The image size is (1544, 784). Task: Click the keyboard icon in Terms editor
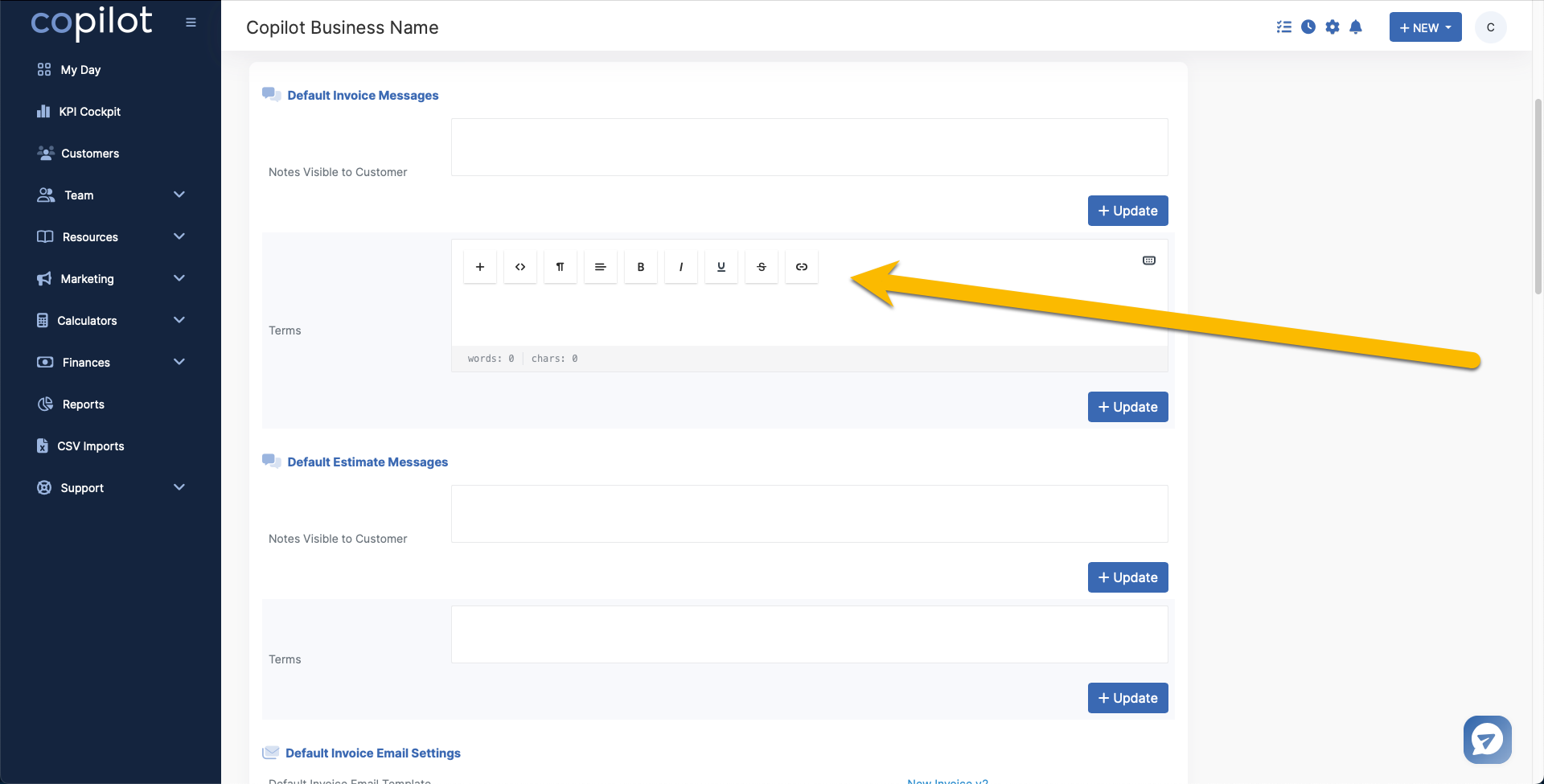pos(1149,261)
